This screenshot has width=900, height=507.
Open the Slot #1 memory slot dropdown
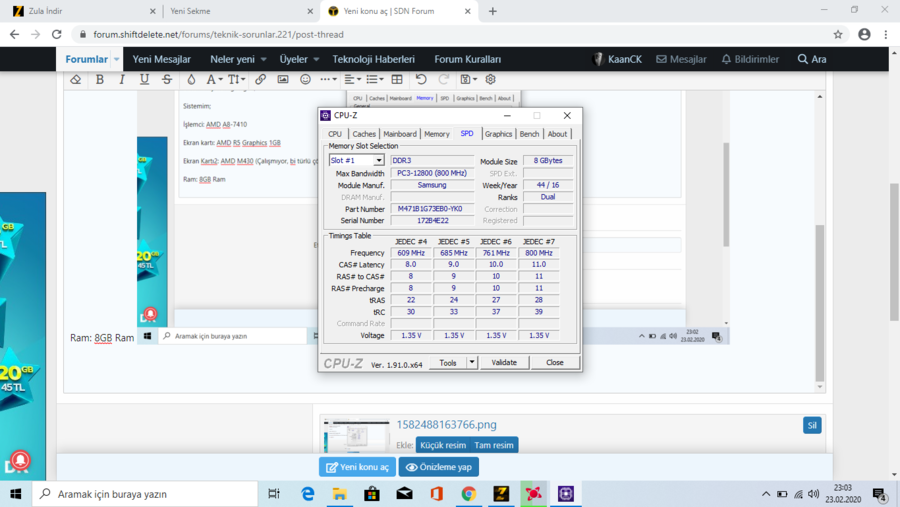pyautogui.click(x=356, y=161)
